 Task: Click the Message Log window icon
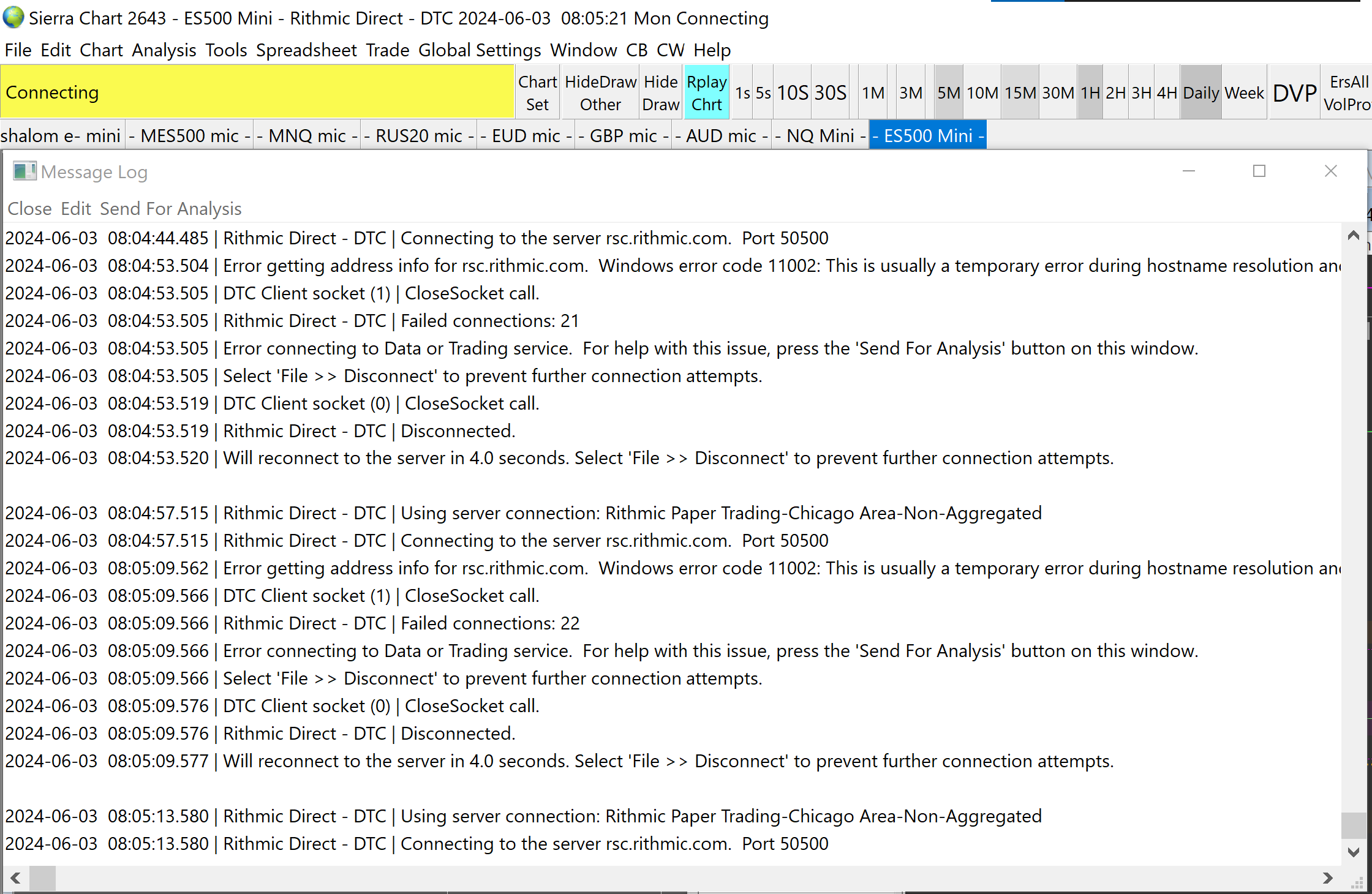[24, 171]
